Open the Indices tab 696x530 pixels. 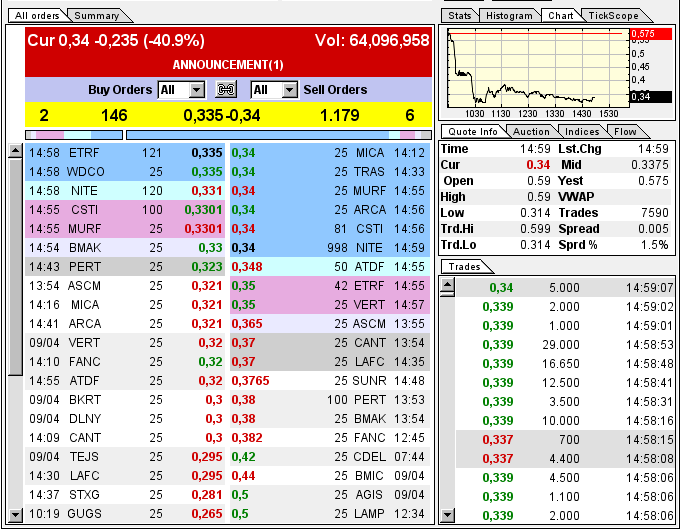[582, 131]
